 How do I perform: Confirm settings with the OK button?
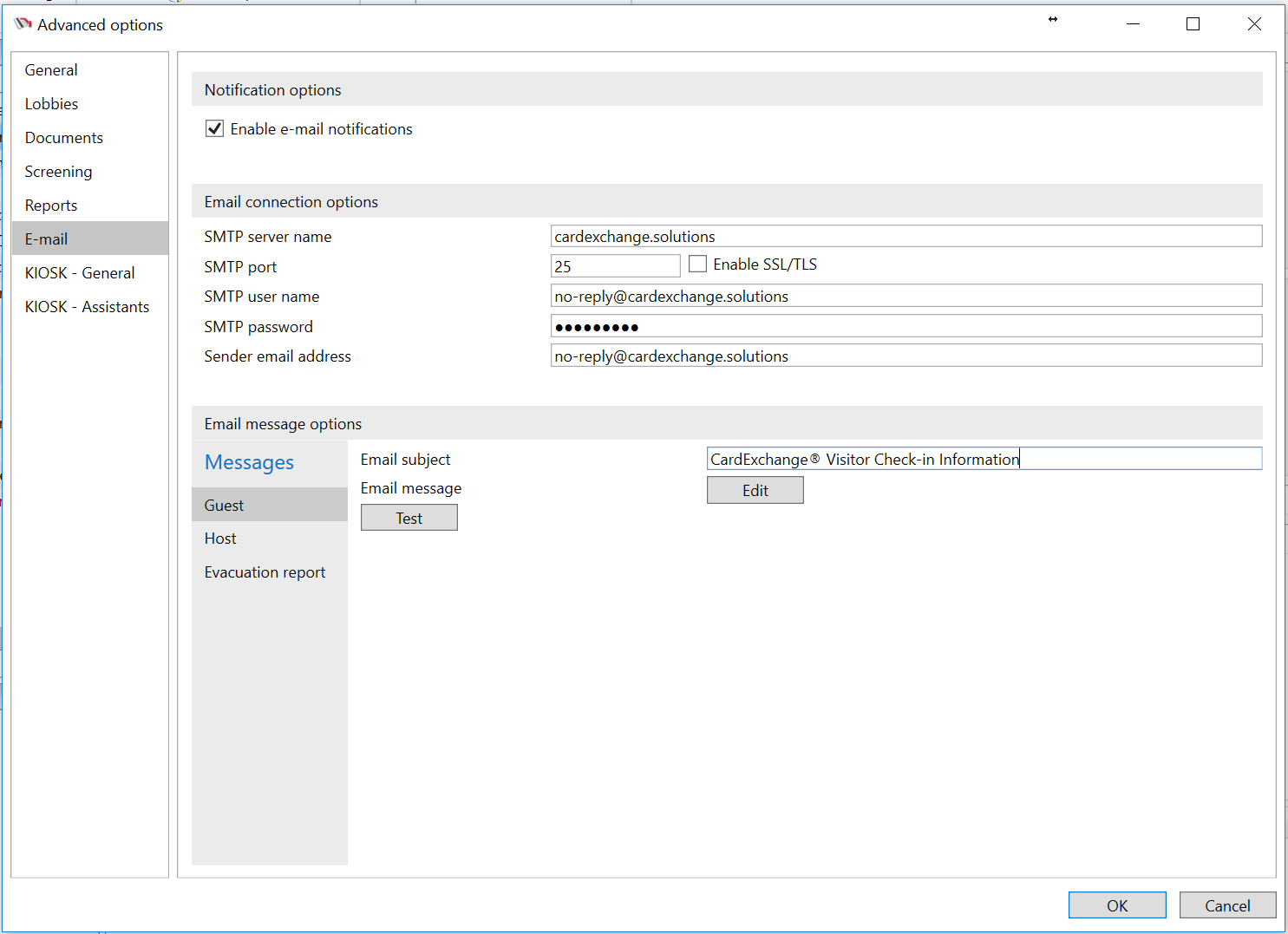1117,905
